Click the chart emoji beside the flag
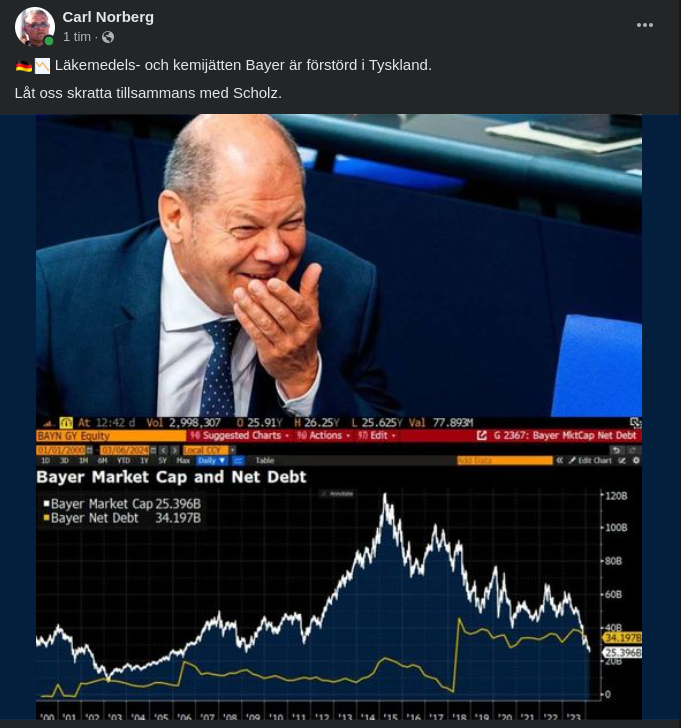The height and width of the screenshot is (728, 681). (42, 66)
